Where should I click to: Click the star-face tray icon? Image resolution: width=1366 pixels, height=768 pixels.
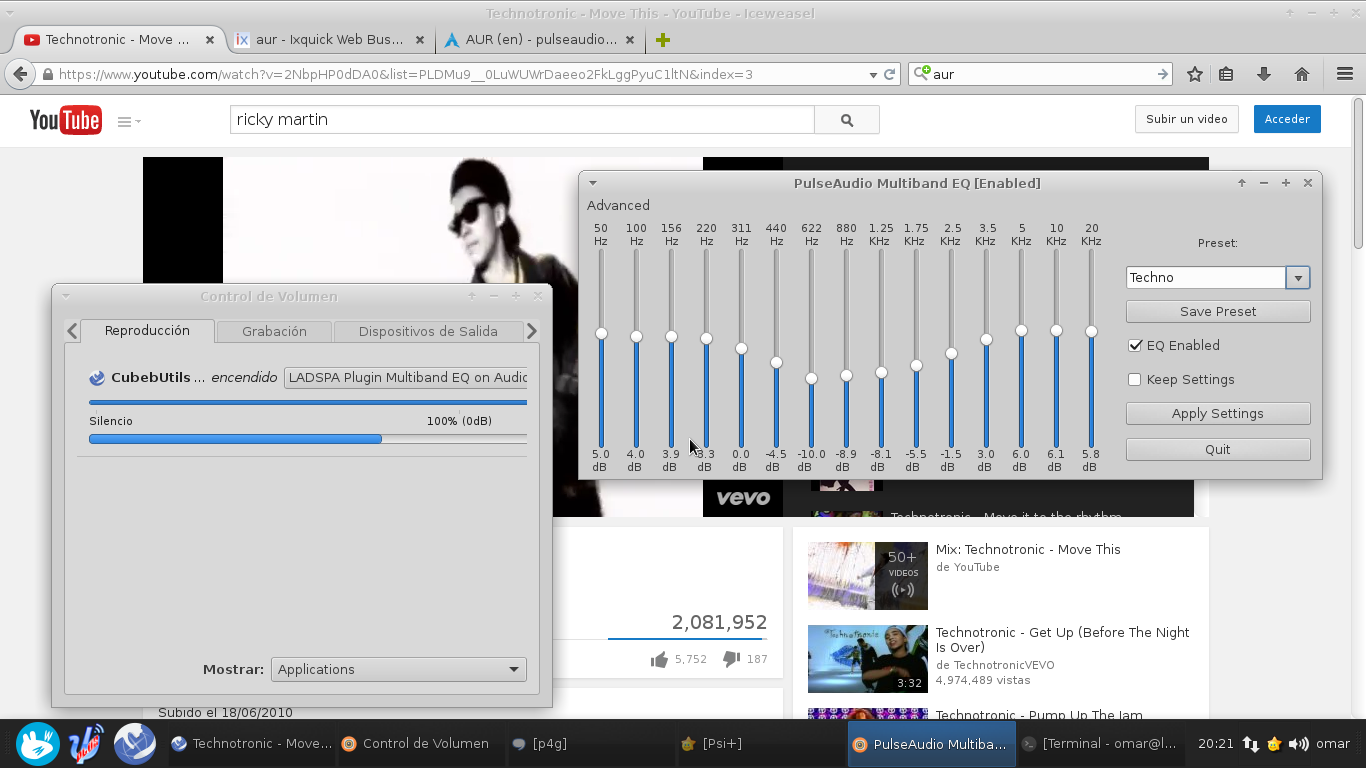coord(1274,744)
